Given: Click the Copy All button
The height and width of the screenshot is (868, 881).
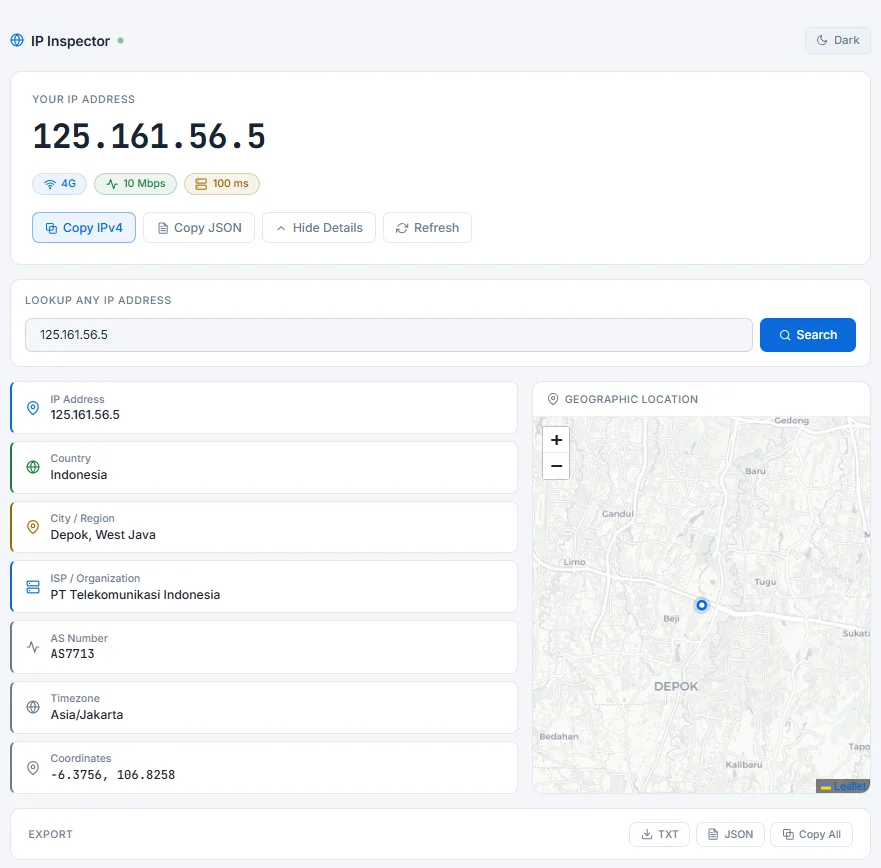Looking at the screenshot, I should click(x=811, y=834).
